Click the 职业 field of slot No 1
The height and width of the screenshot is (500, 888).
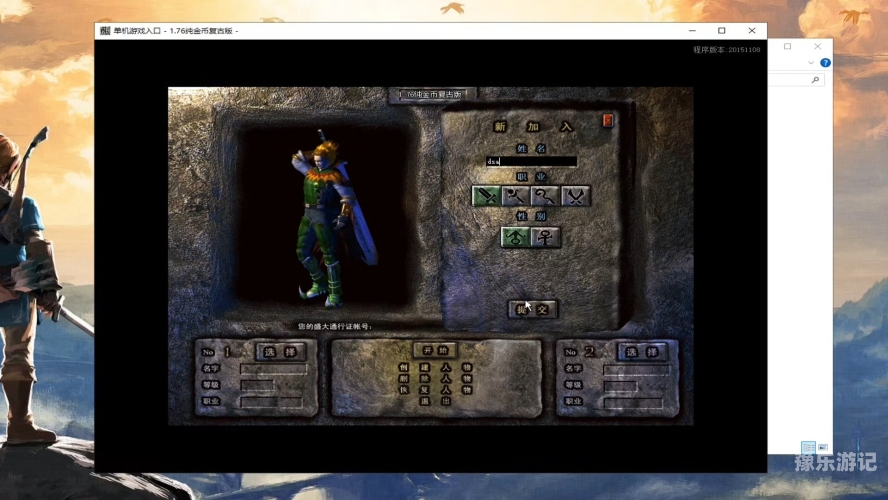271,402
